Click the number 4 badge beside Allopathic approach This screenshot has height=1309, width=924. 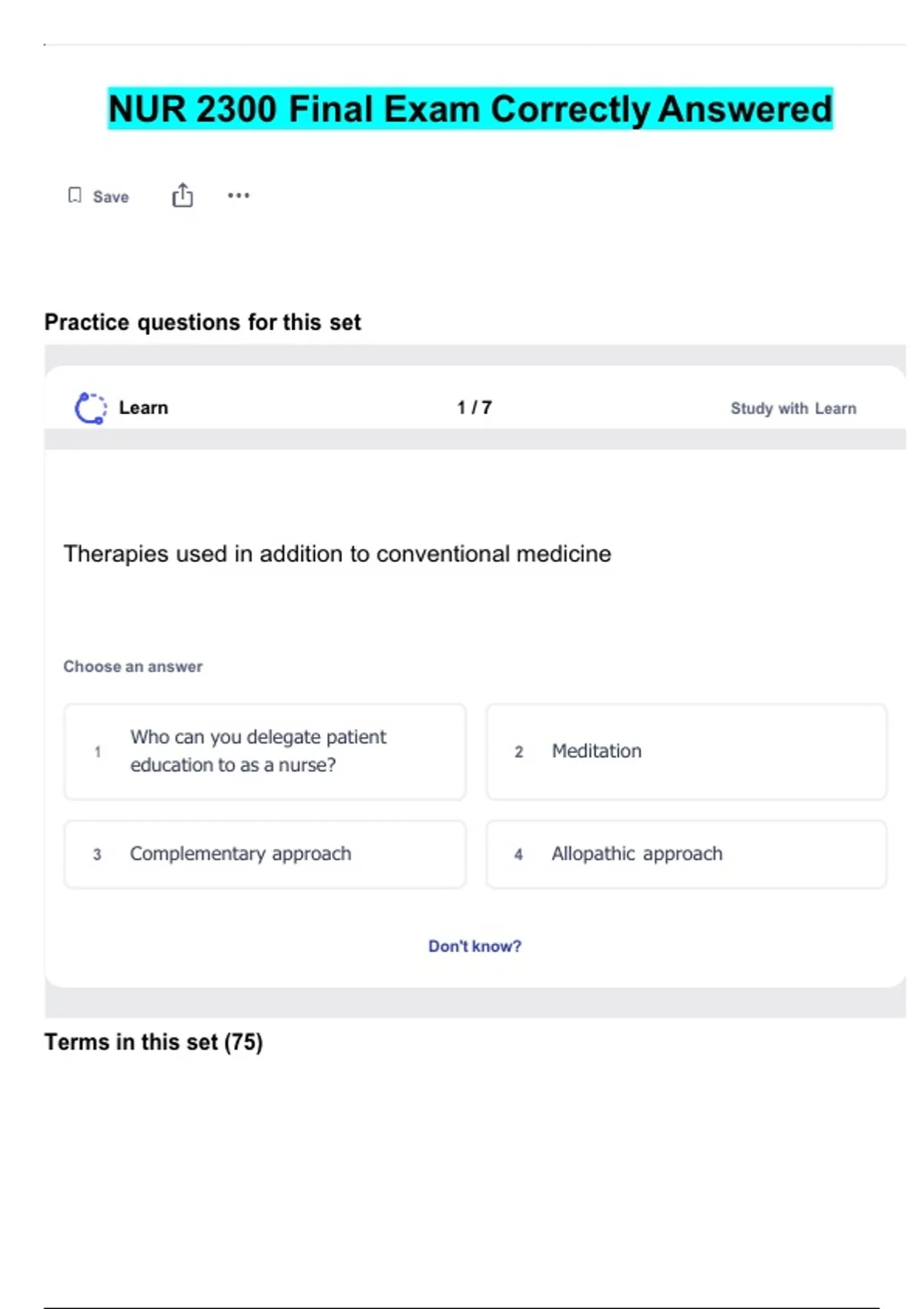(519, 854)
